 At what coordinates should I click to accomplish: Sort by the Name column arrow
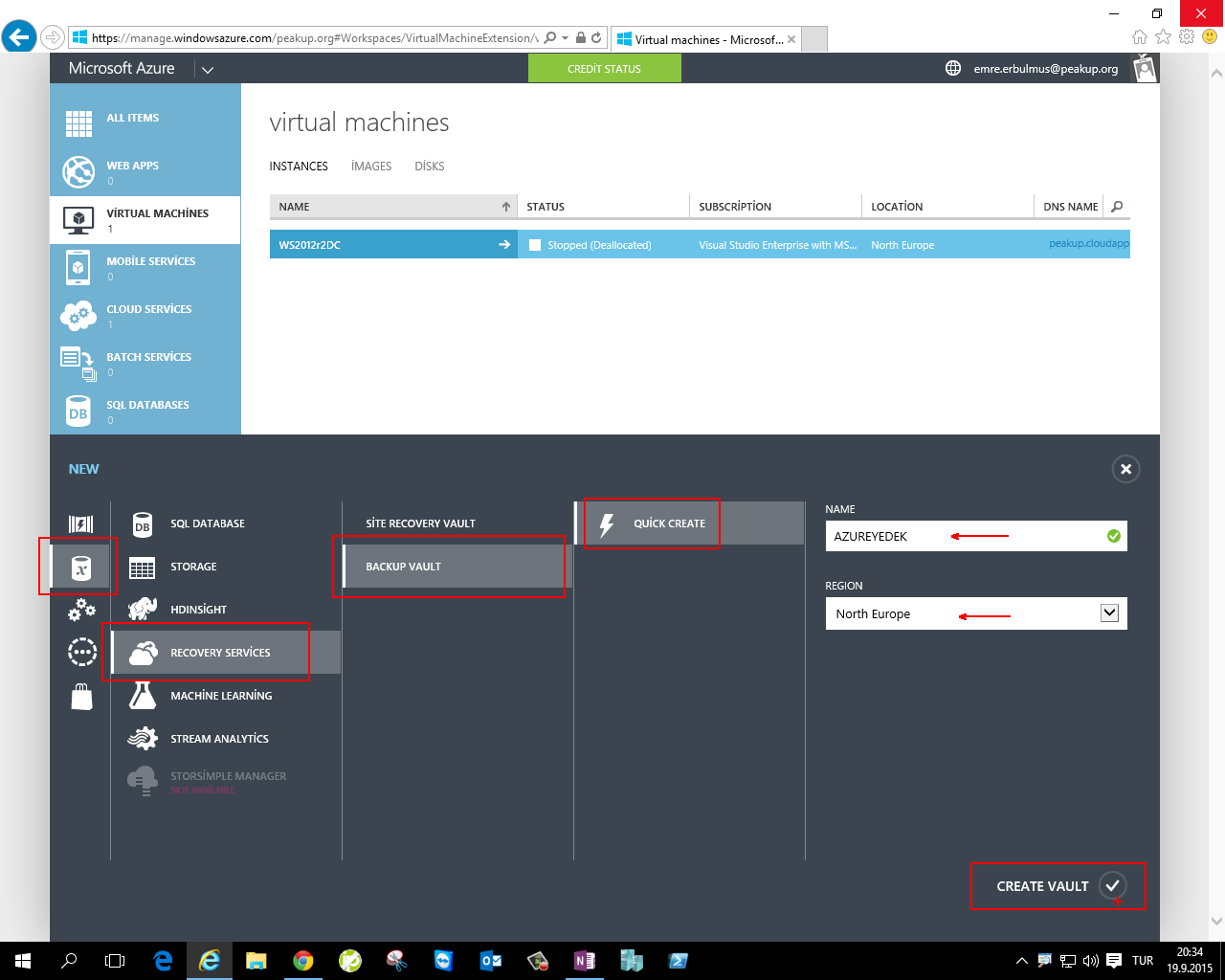click(506, 207)
